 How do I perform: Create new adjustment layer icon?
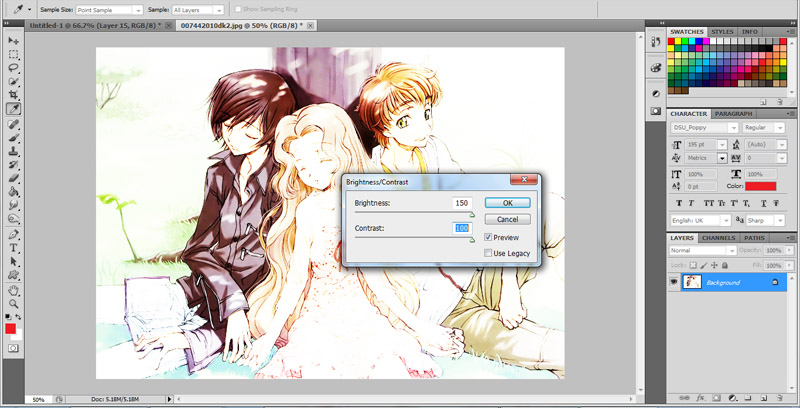click(x=732, y=397)
